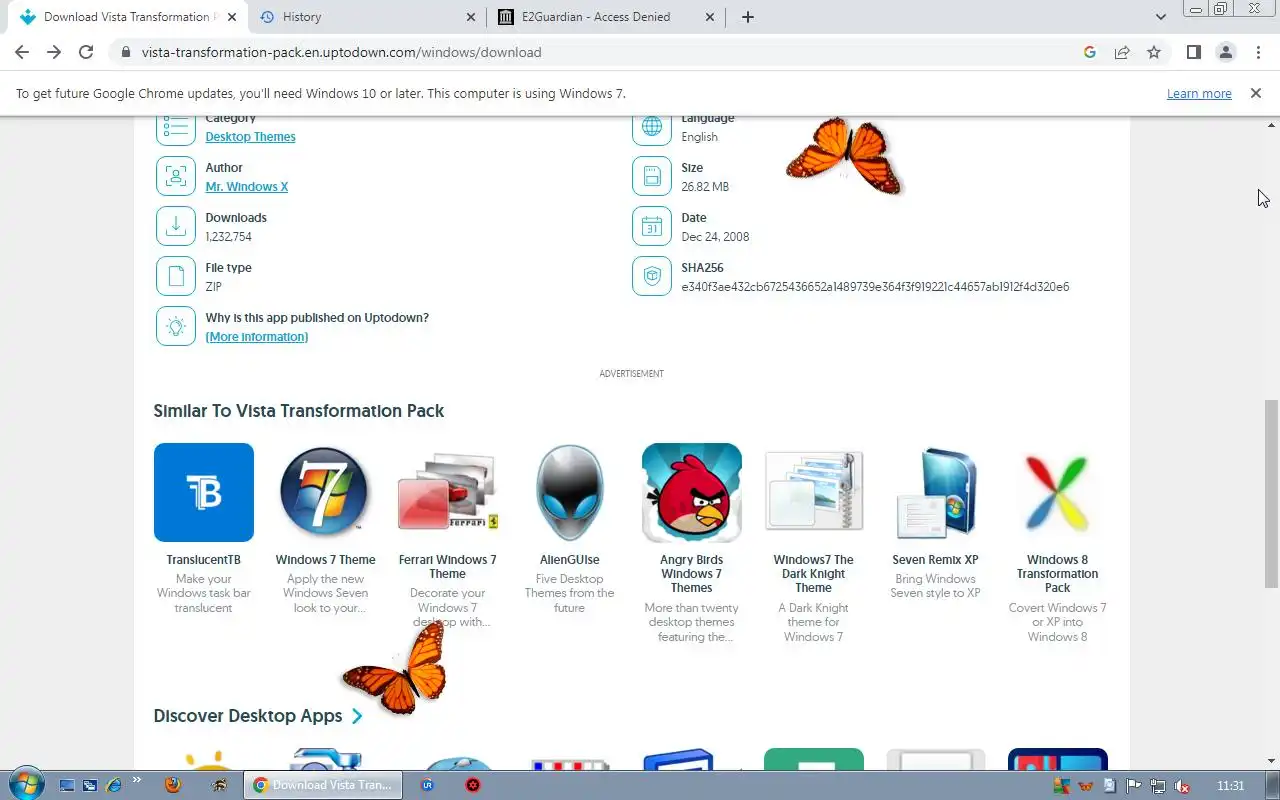
Task: Click the Language globe icon
Action: pyautogui.click(x=652, y=127)
